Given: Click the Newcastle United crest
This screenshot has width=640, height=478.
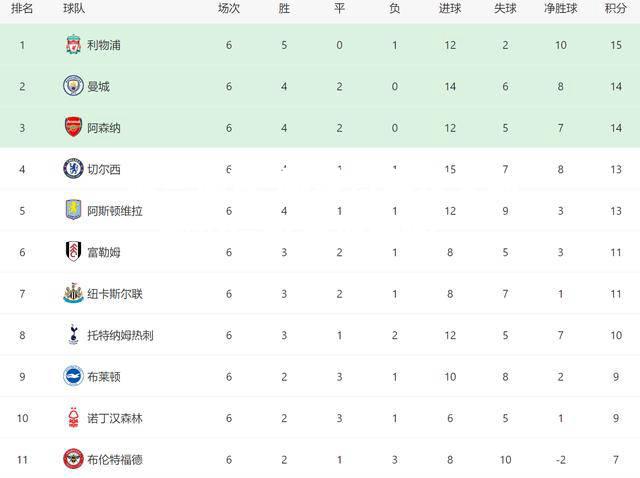Looking at the screenshot, I should (73, 293).
